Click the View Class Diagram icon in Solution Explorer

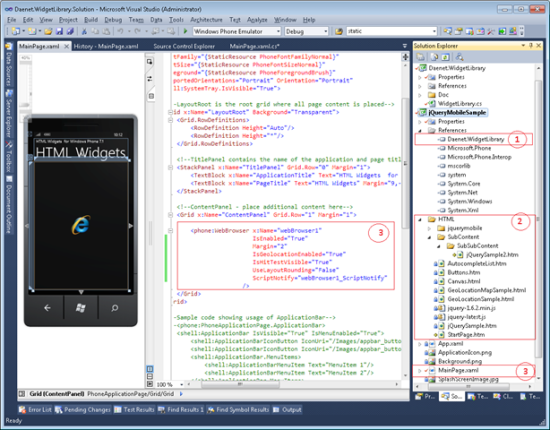point(459,56)
